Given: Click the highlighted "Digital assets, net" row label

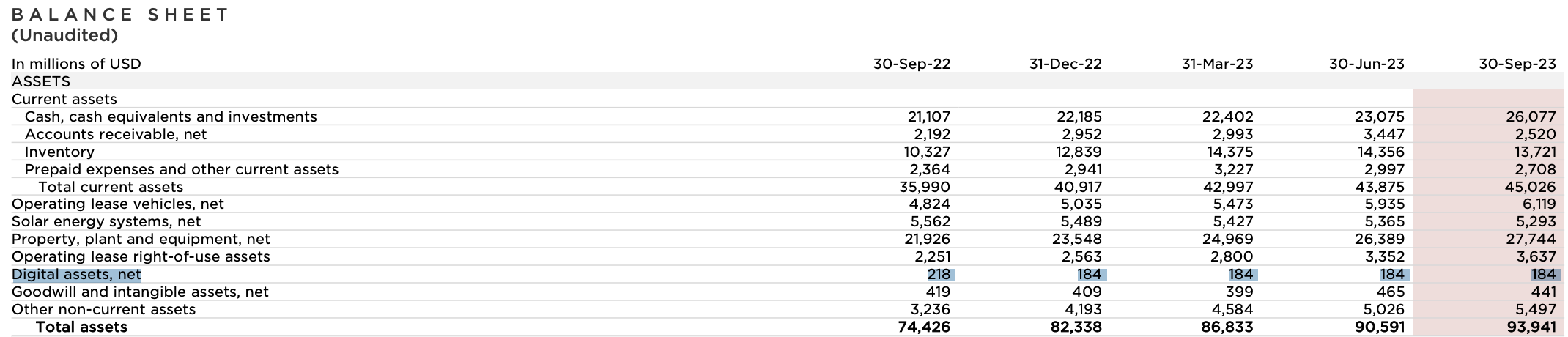Looking at the screenshot, I should [x=76, y=275].
